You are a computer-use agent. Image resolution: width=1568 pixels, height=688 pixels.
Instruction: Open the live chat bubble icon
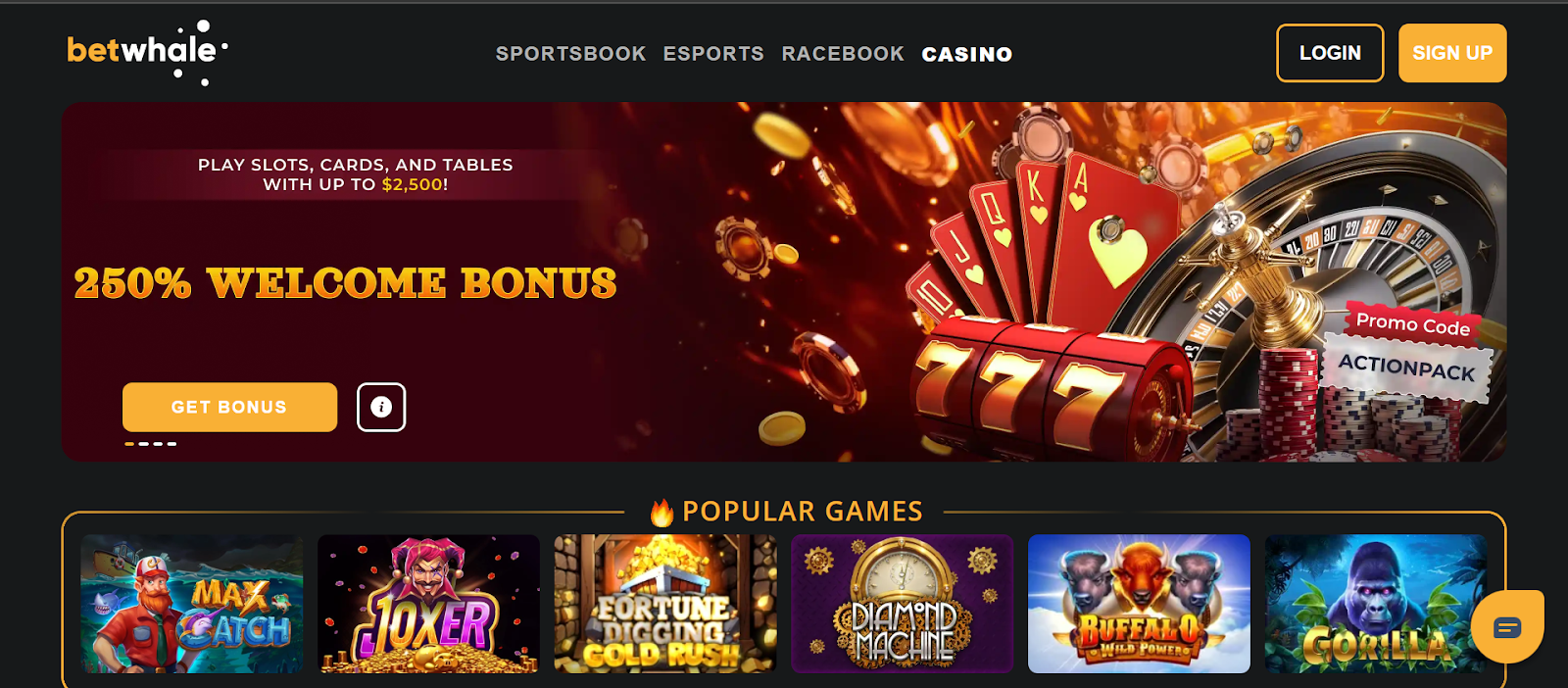tap(1507, 626)
